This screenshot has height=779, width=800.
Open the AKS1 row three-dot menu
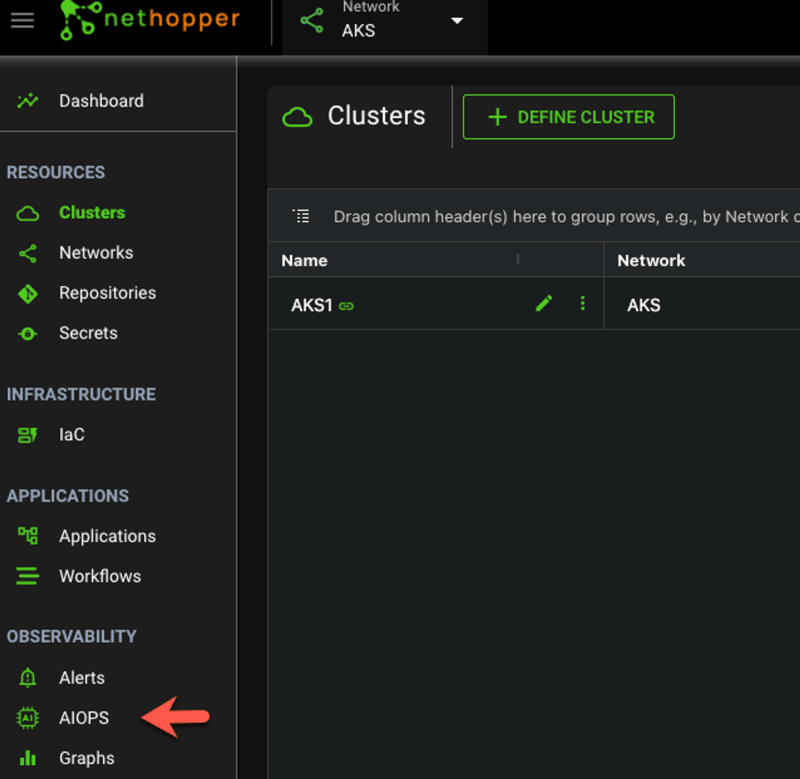(x=582, y=304)
